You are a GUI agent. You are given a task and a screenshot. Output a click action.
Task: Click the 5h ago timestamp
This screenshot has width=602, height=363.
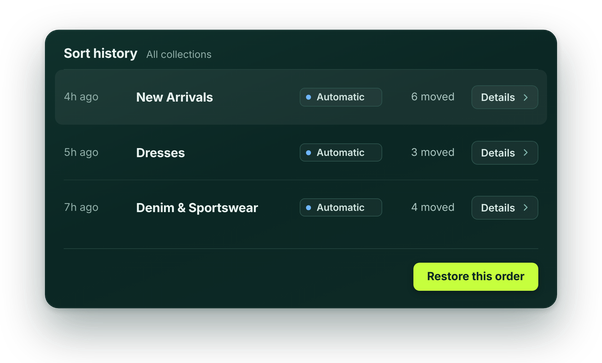81,152
